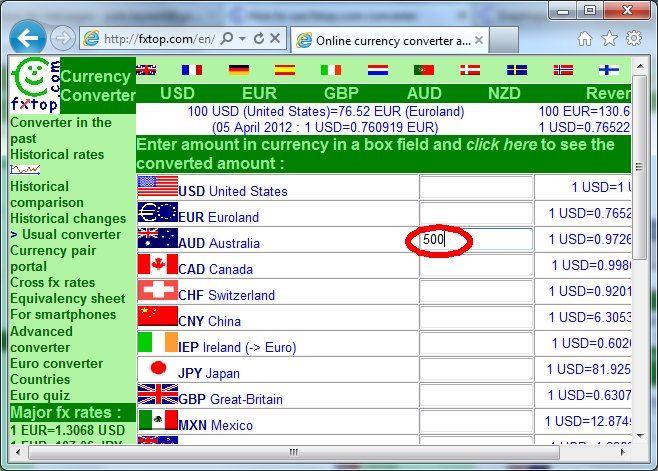The height and width of the screenshot is (471, 658).
Task: Open the Cross fx rates link
Action: [x=54, y=283]
